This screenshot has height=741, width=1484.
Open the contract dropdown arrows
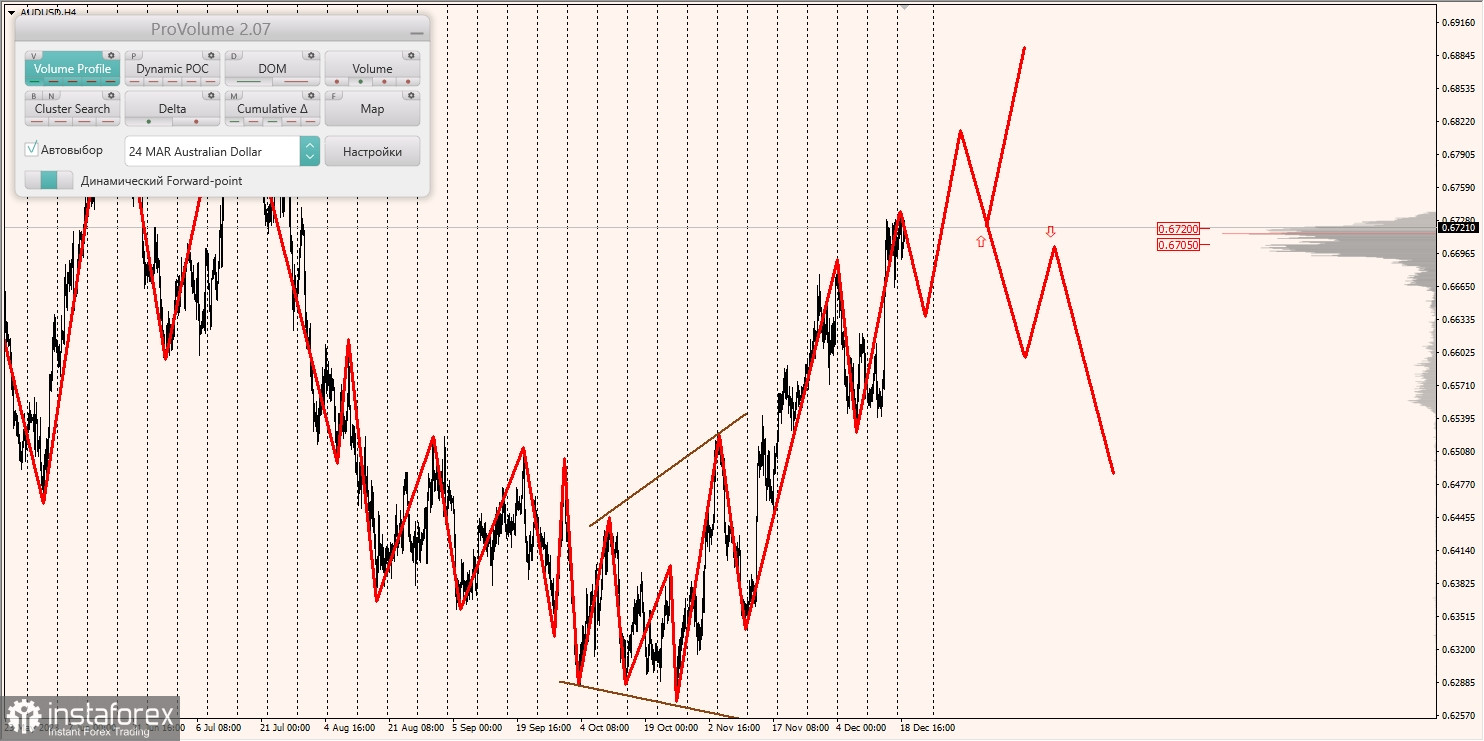(x=310, y=151)
